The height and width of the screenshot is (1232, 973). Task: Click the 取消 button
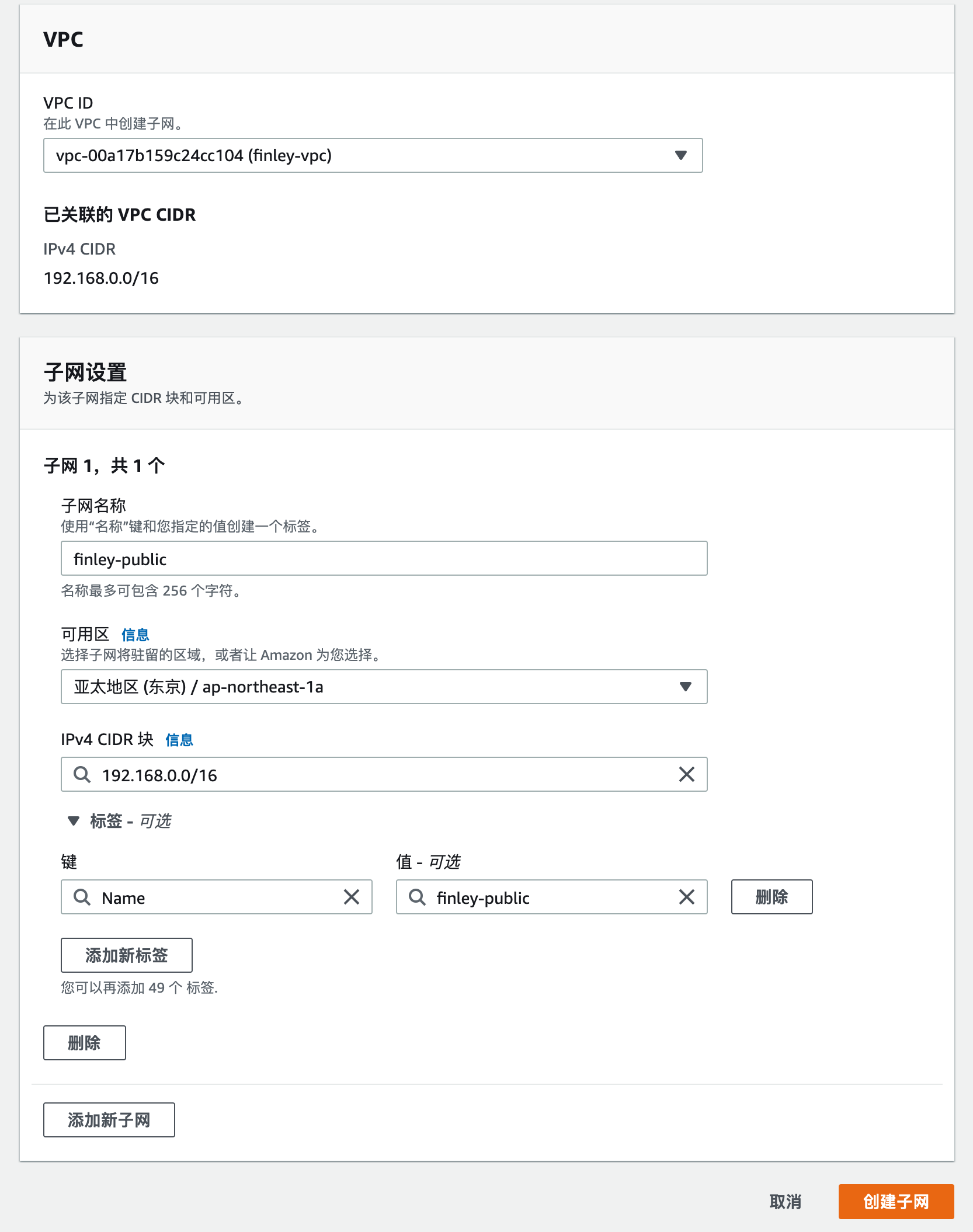[786, 1201]
